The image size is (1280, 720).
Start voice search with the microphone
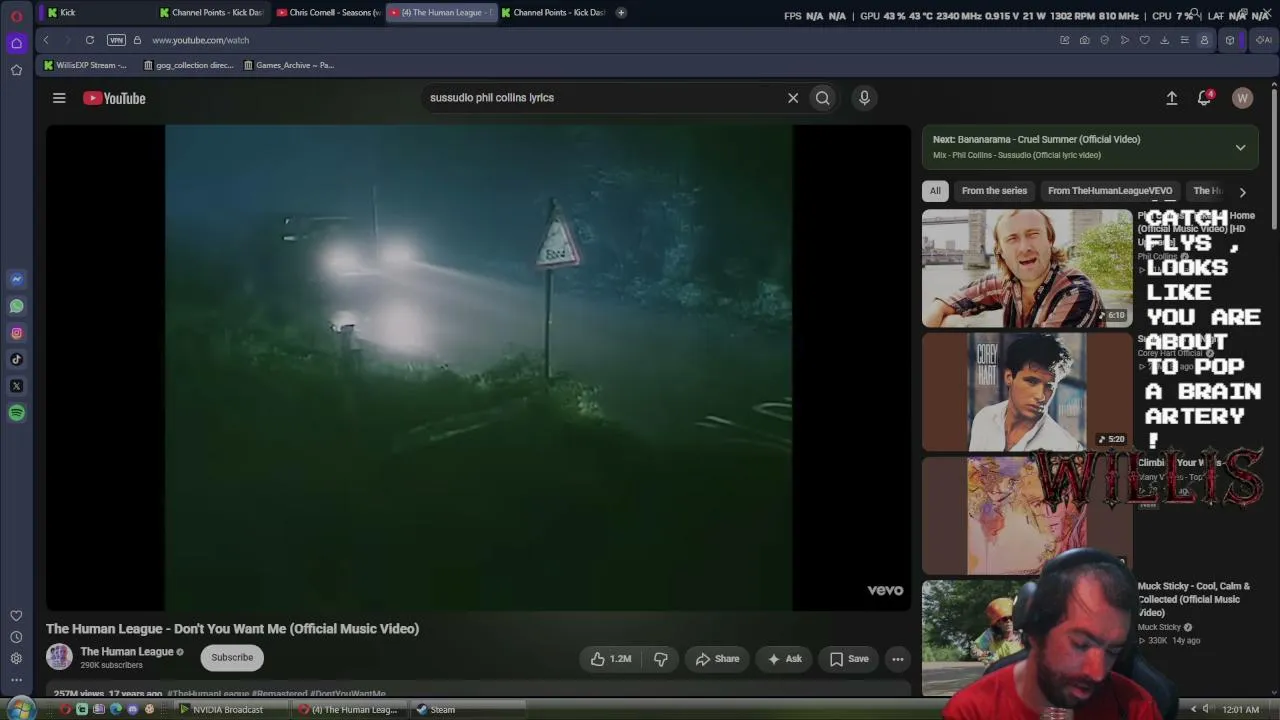coord(864,98)
